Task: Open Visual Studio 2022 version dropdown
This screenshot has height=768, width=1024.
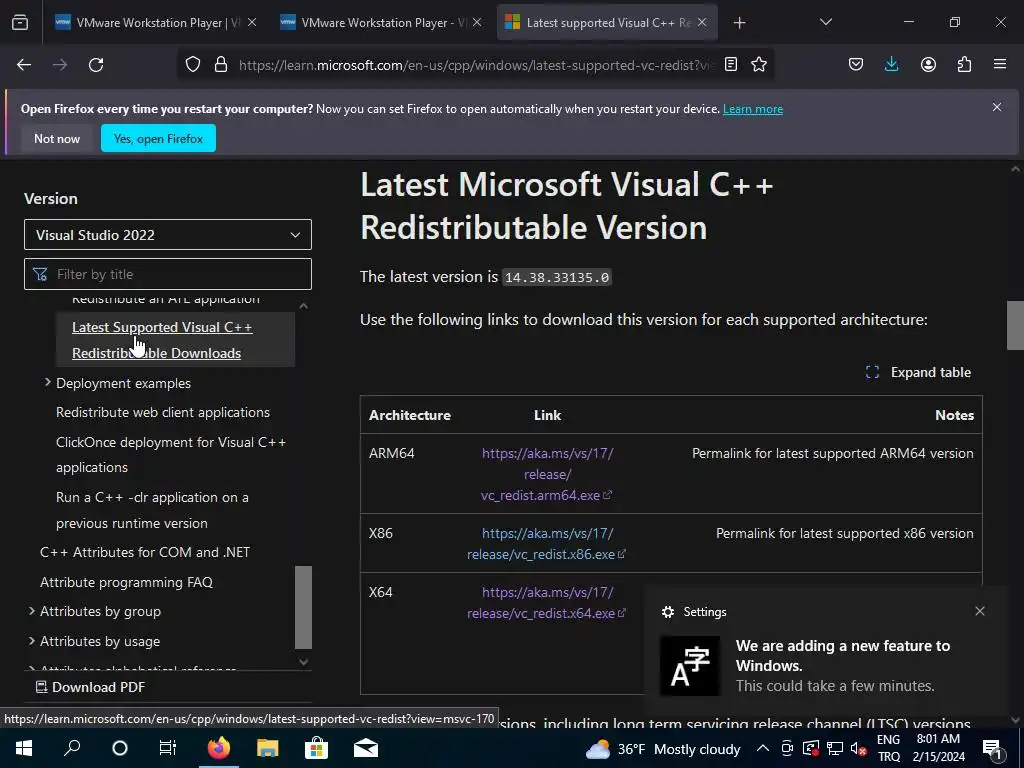Action: tap(168, 234)
